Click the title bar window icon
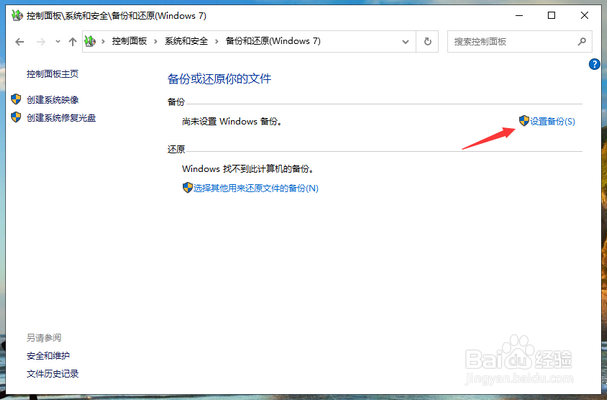The width and height of the screenshot is (607, 400). (17, 15)
